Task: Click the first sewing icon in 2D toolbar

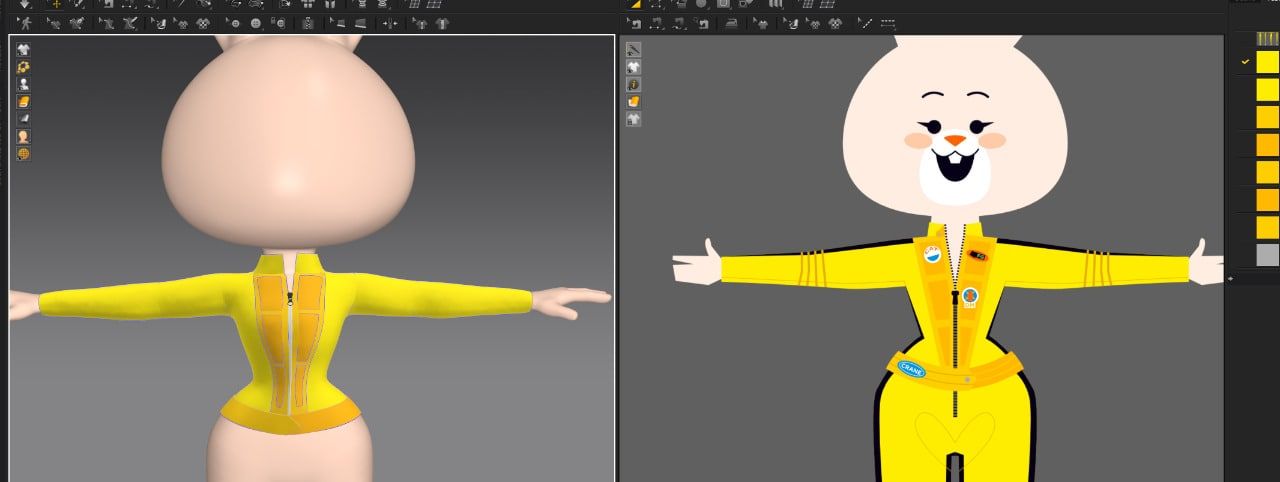Action: coord(634,23)
